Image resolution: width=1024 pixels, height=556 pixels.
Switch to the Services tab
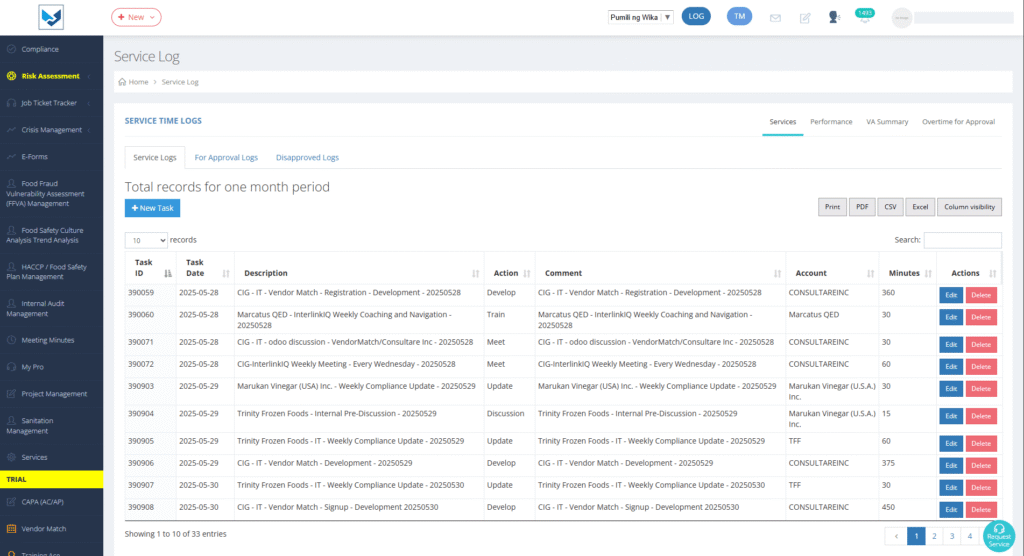[x=782, y=122]
